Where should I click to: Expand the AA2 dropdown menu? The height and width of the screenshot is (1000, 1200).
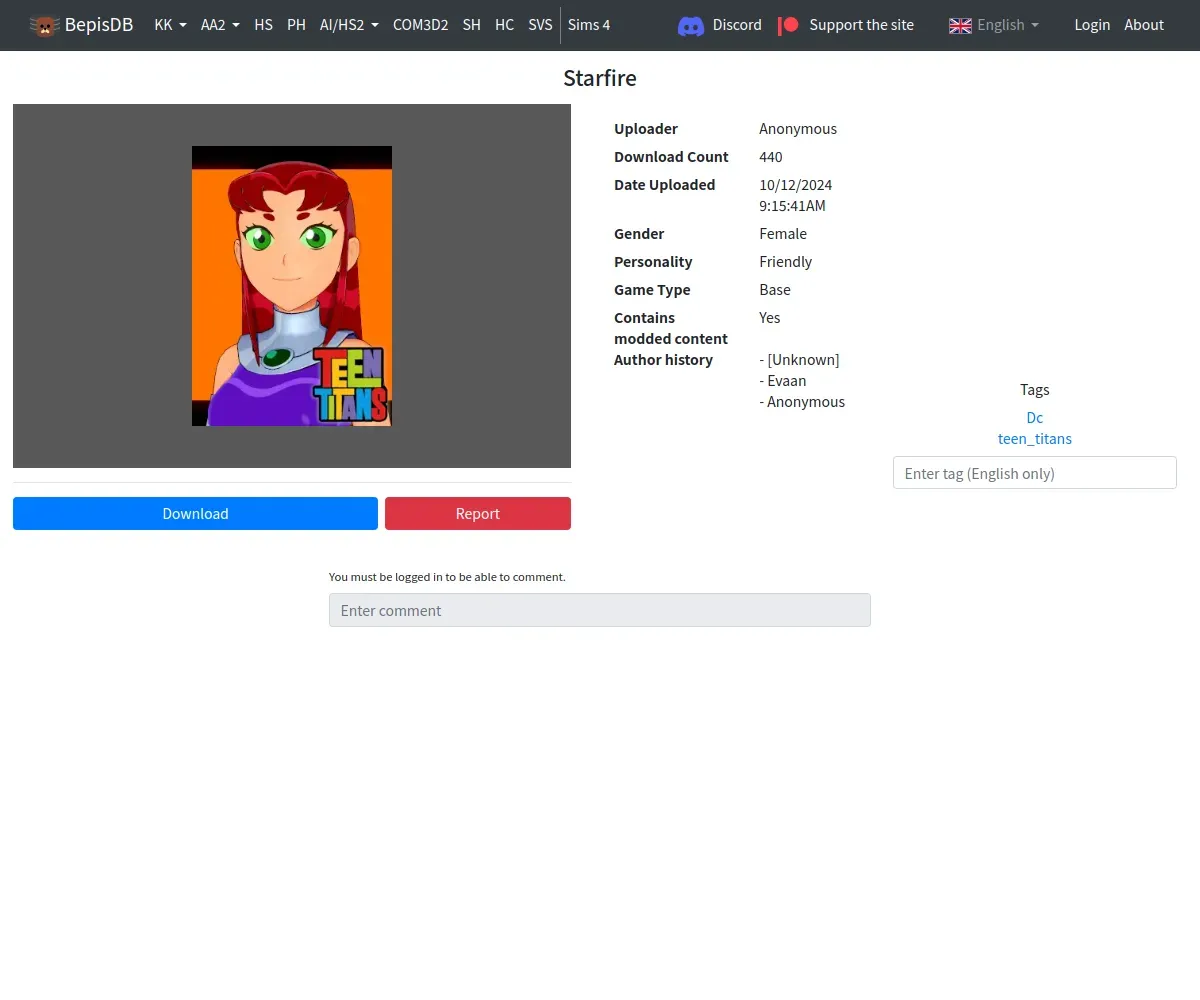220,25
